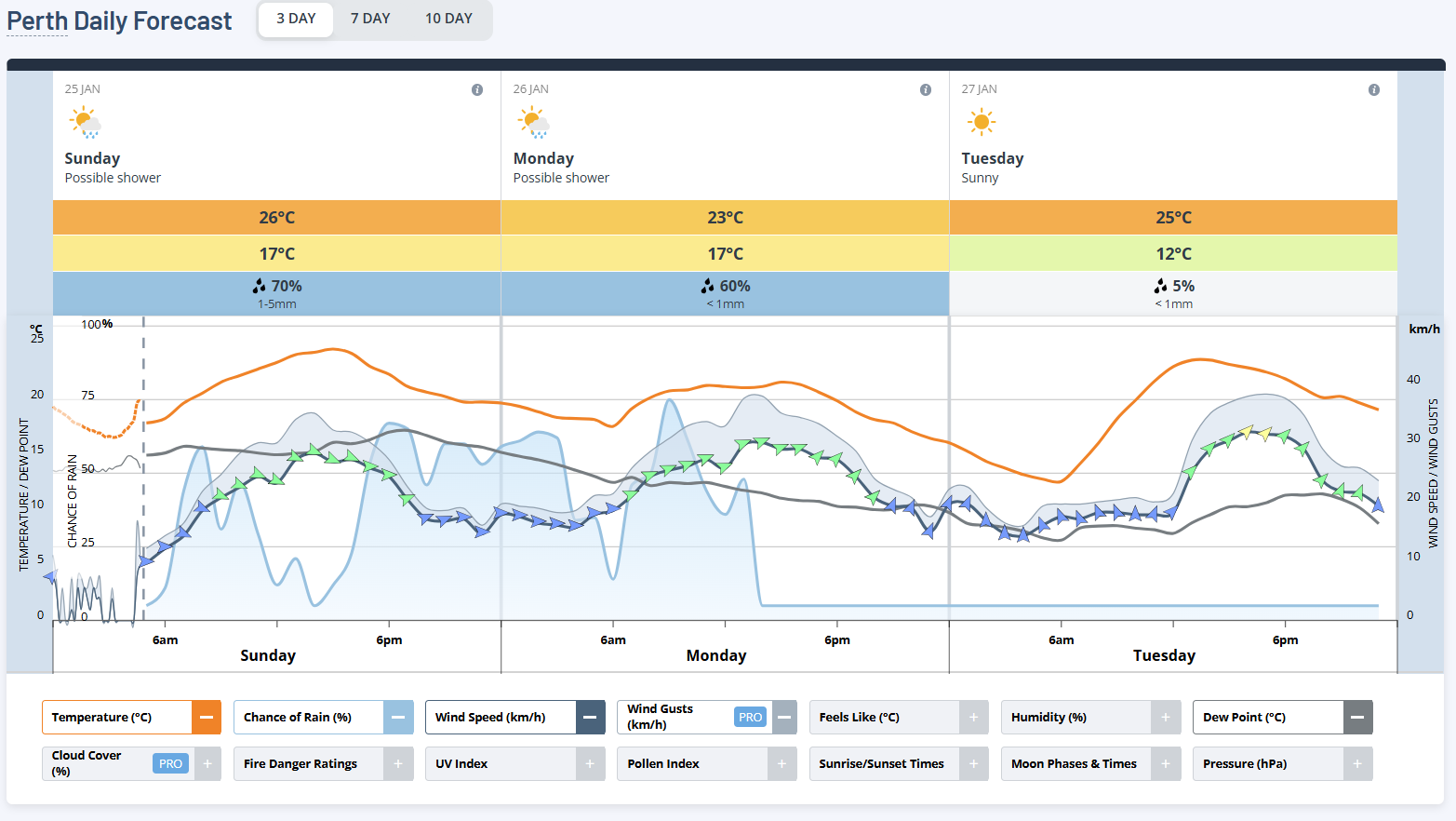
Task: Click the Perth Daily Forecast heading link
Action: [119, 21]
